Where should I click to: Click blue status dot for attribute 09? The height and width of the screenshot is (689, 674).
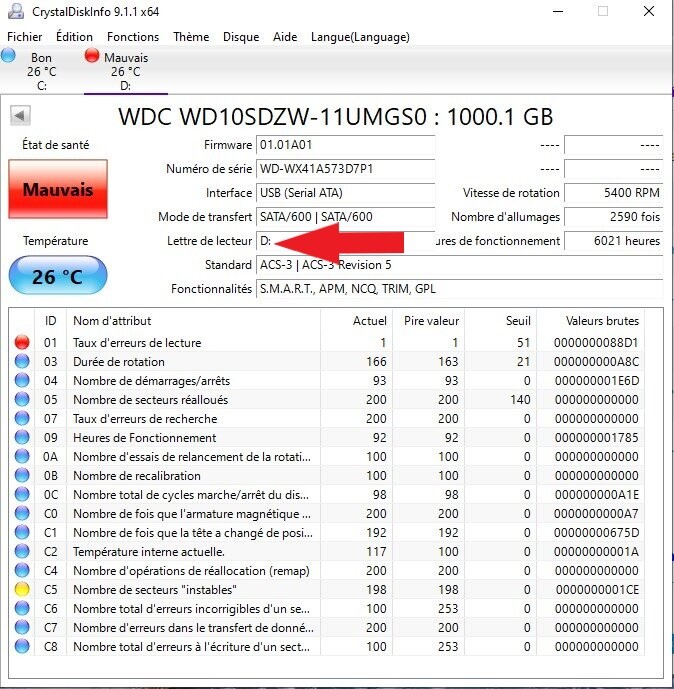point(22,437)
